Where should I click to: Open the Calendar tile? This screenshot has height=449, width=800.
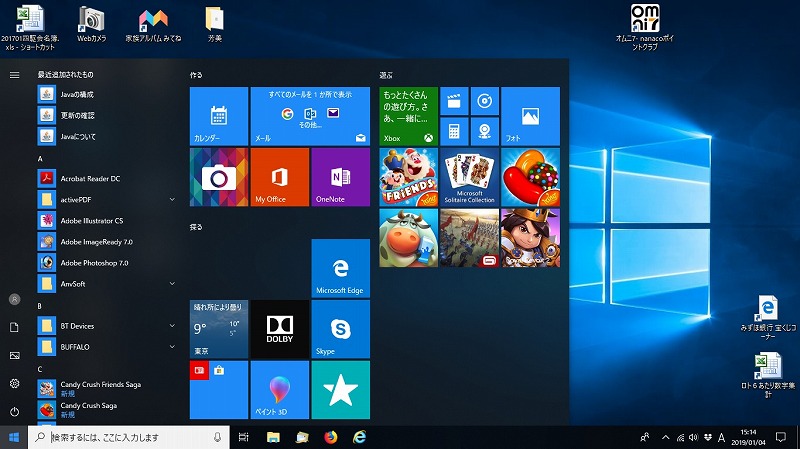219,116
